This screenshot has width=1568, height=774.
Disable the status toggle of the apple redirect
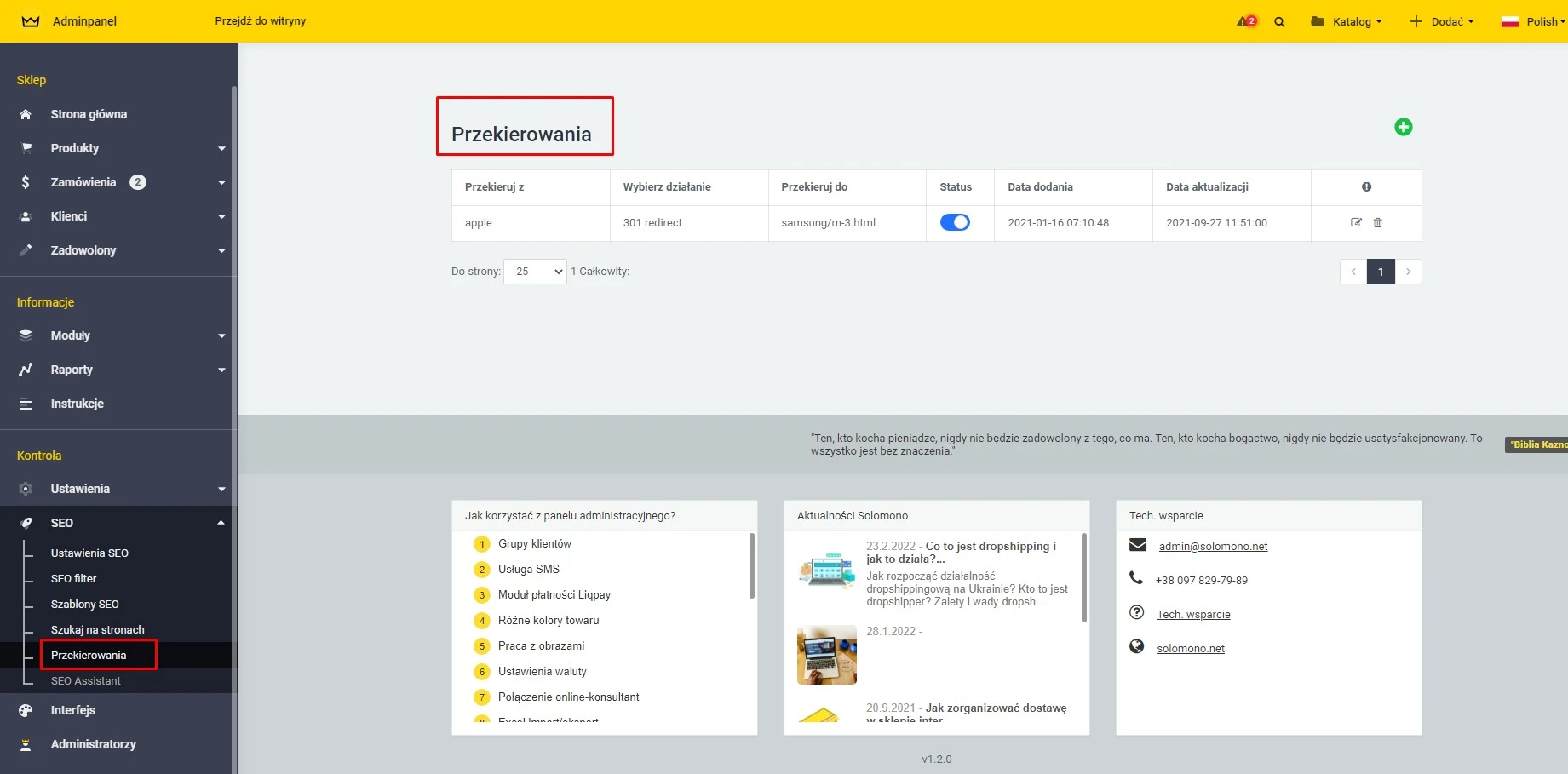(956, 221)
